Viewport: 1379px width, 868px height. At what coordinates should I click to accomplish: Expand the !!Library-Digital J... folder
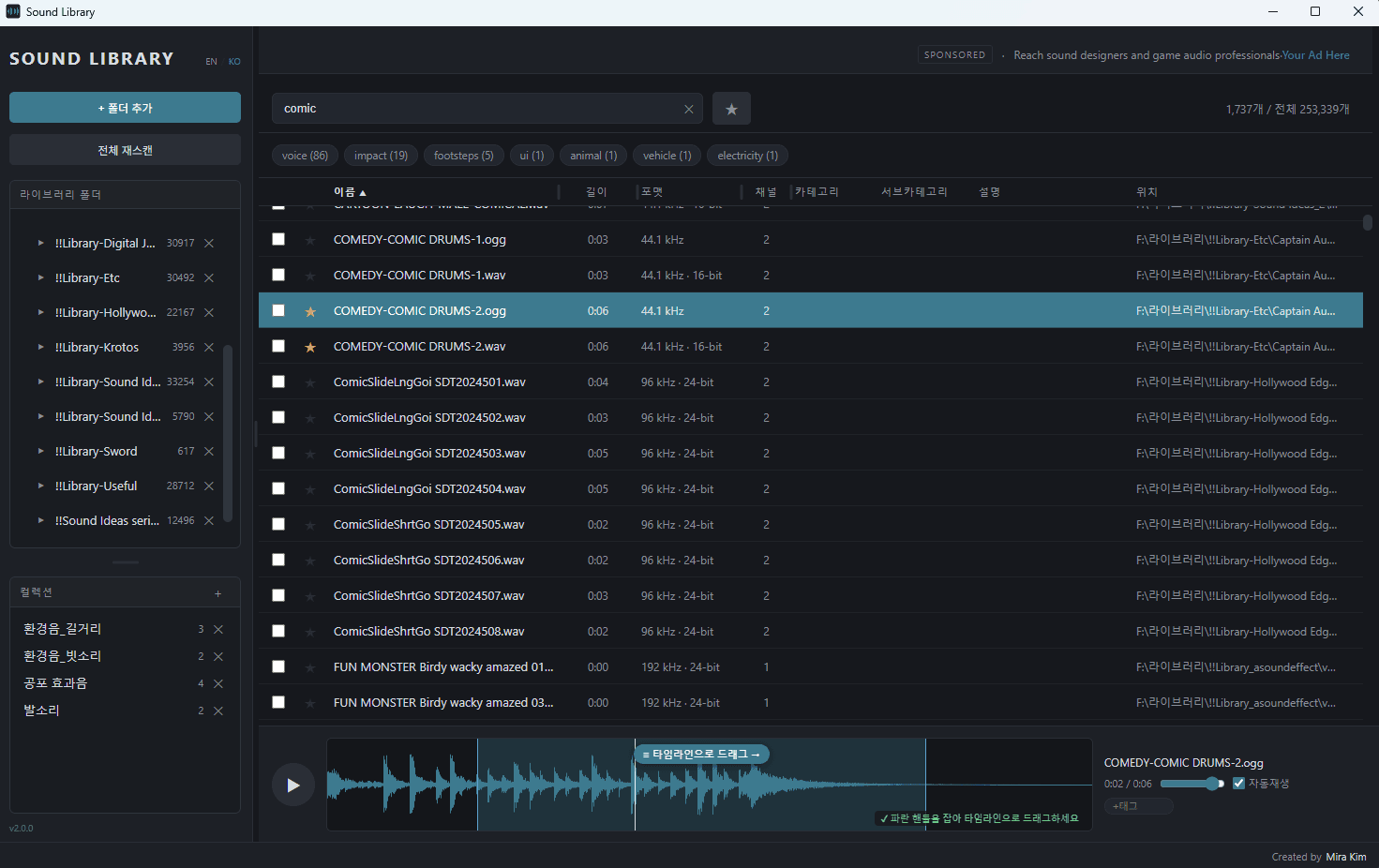click(x=41, y=243)
